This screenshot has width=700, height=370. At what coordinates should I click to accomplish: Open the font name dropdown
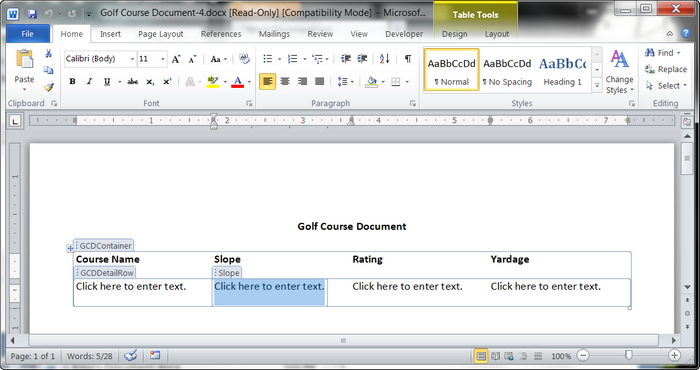point(132,59)
